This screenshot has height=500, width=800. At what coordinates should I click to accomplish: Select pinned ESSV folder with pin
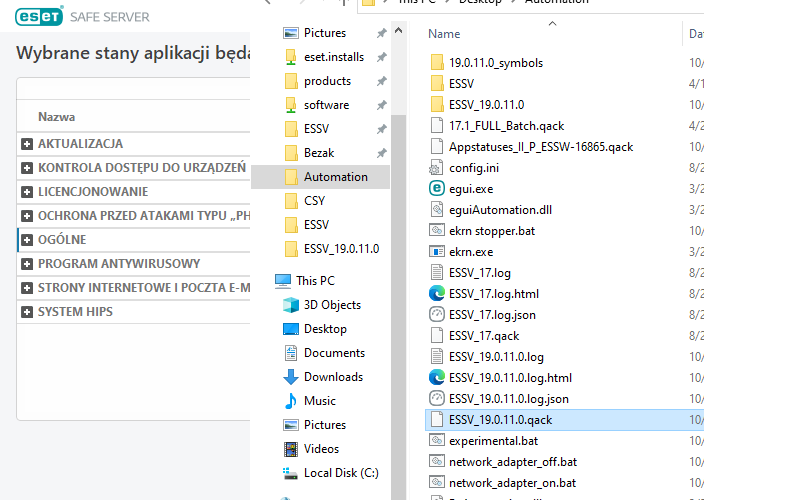click(x=316, y=129)
